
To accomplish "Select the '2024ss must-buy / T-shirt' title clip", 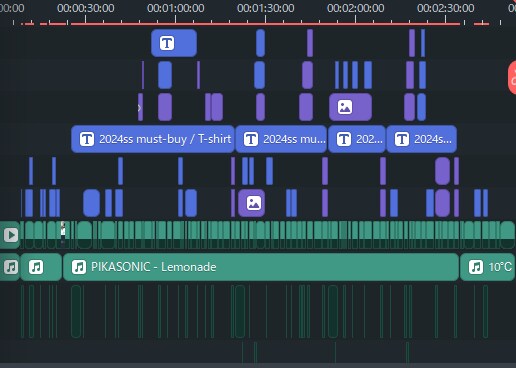I will pos(153,139).
